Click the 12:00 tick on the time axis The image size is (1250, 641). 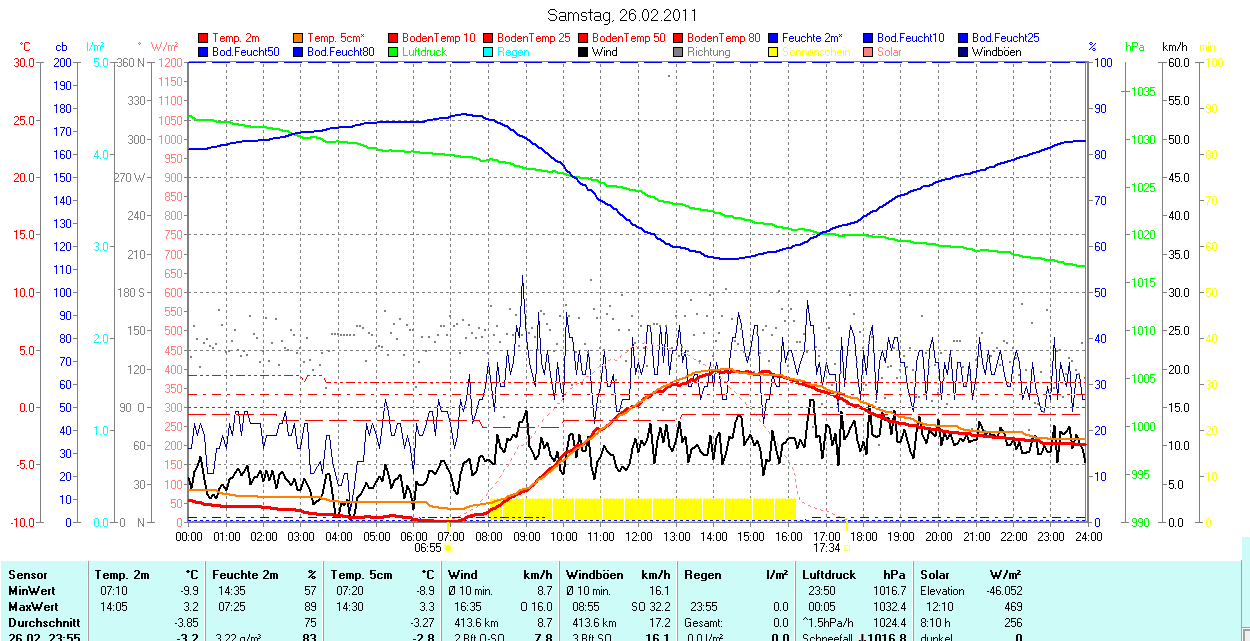pos(639,536)
